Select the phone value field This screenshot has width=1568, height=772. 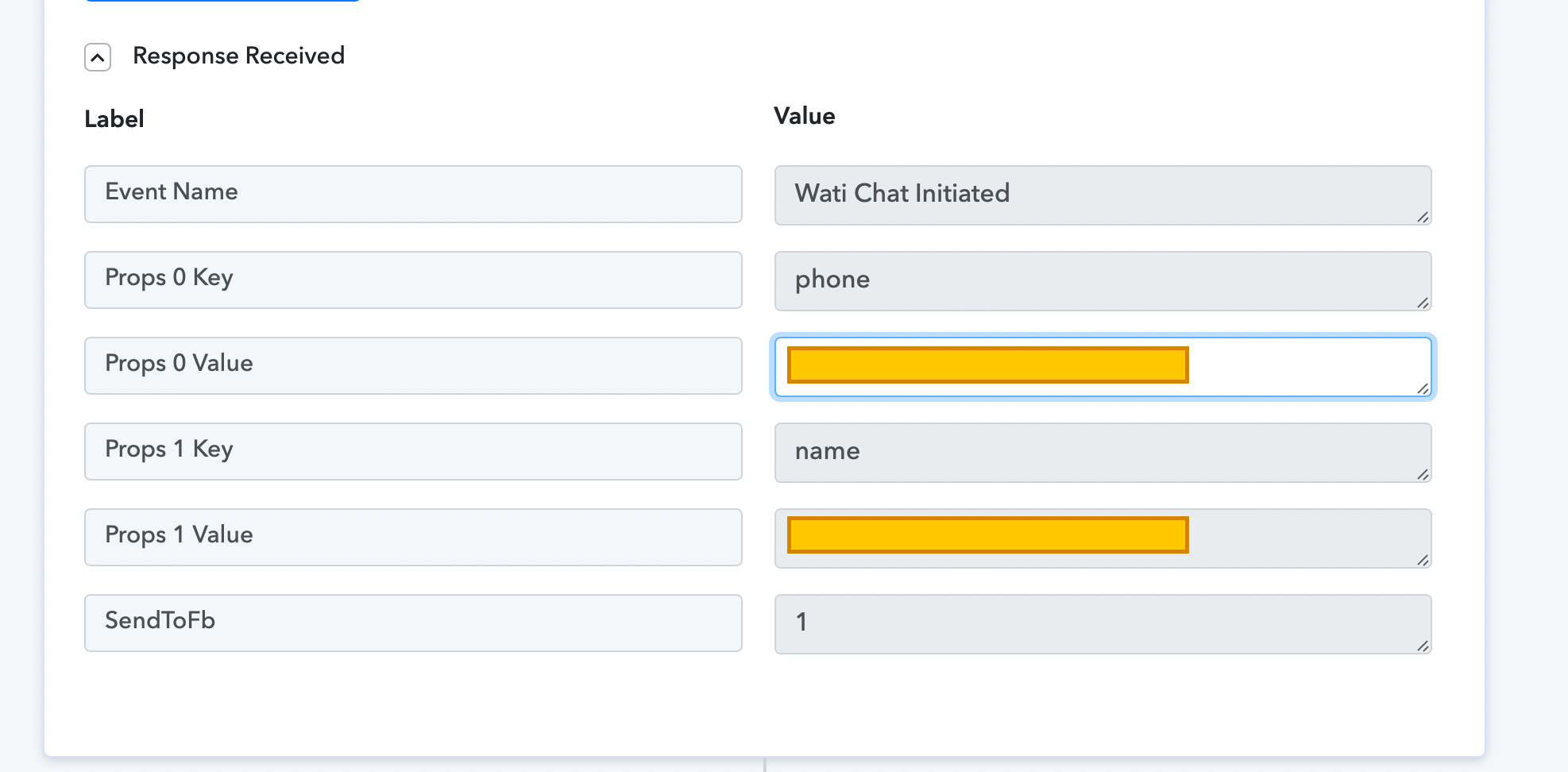point(1103,281)
